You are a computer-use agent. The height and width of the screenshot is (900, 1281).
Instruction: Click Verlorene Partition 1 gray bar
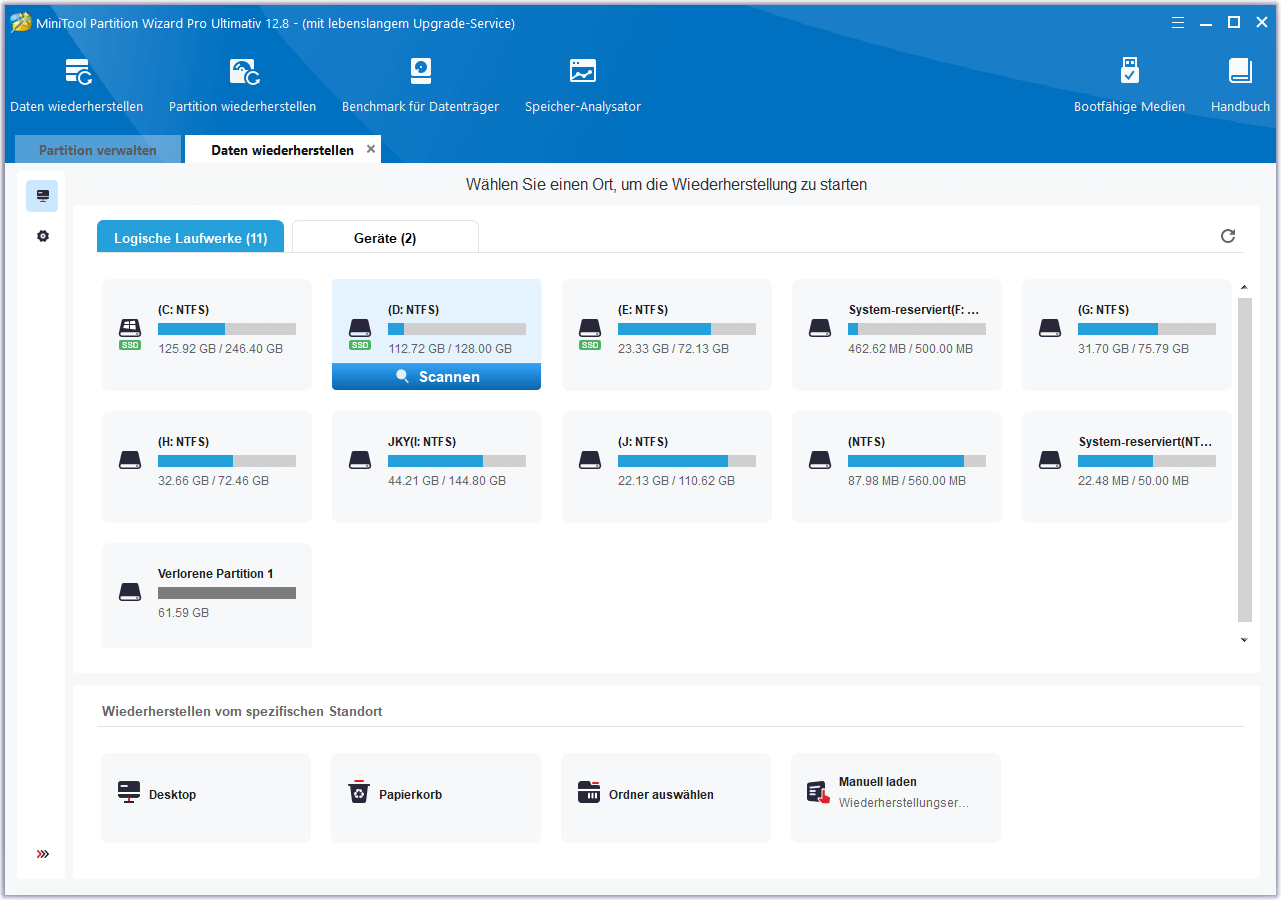(x=227, y=593)
